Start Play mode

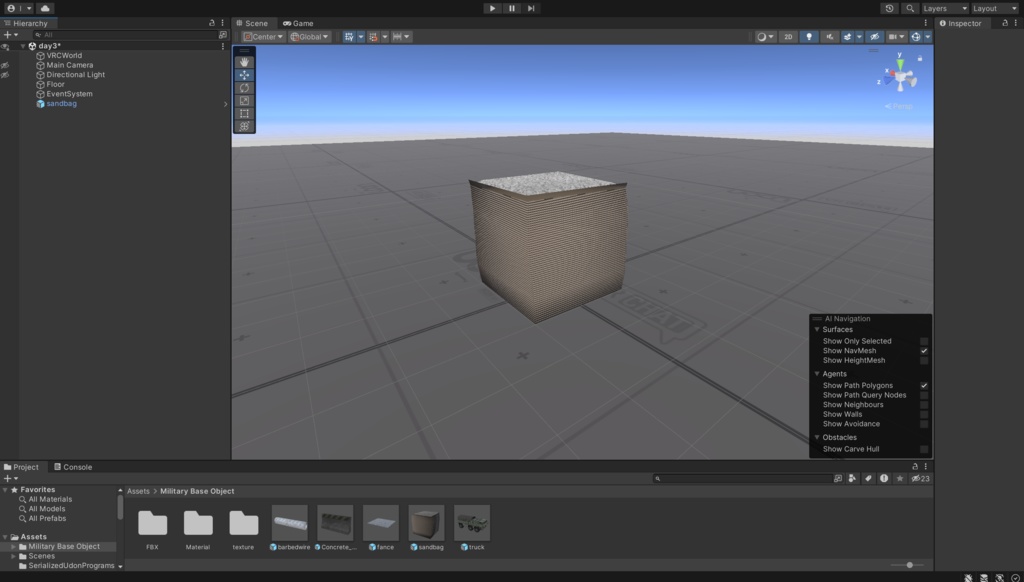pyautogui.click(x=492, y=8)
